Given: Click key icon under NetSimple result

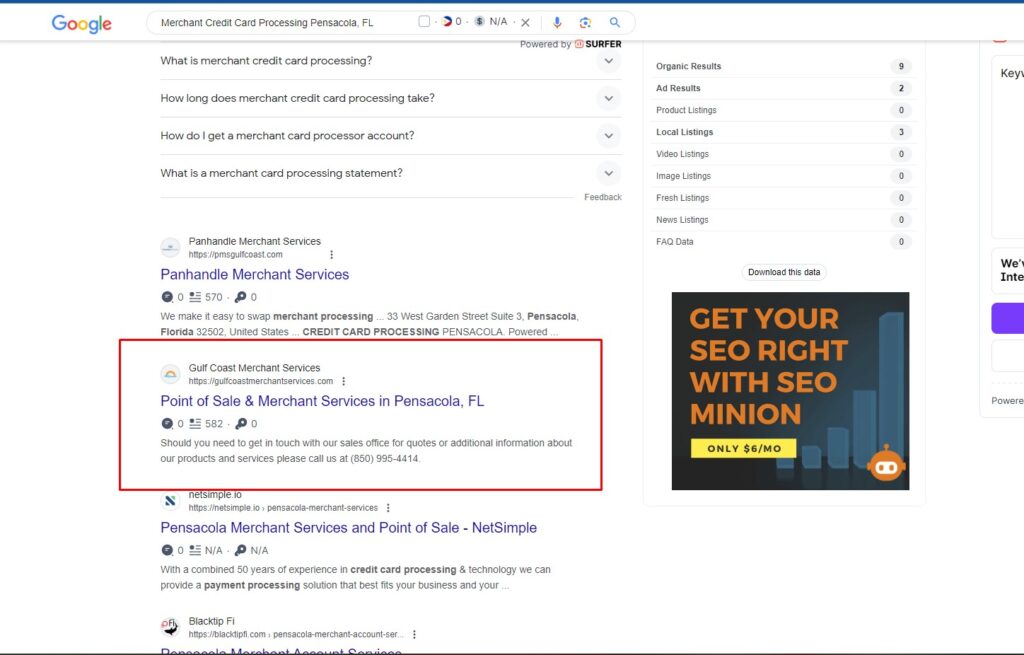Looking at the screenshot, I should coord(240,551).
